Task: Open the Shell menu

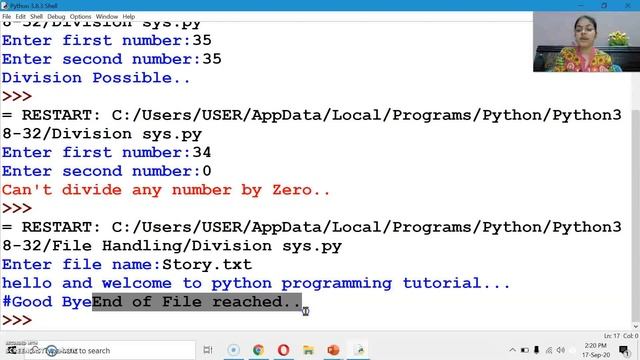Action: click(36, 17)
